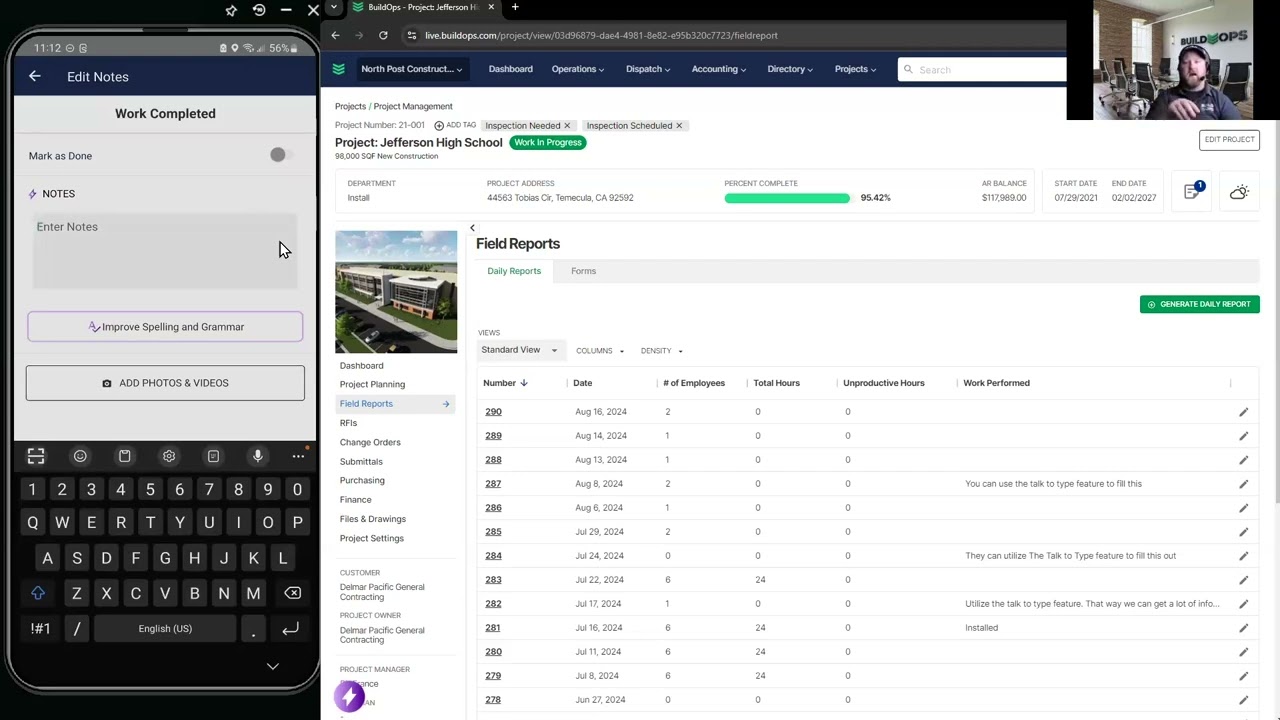Expand the Accounting menu
The image size is (1280, 720).
720,69
